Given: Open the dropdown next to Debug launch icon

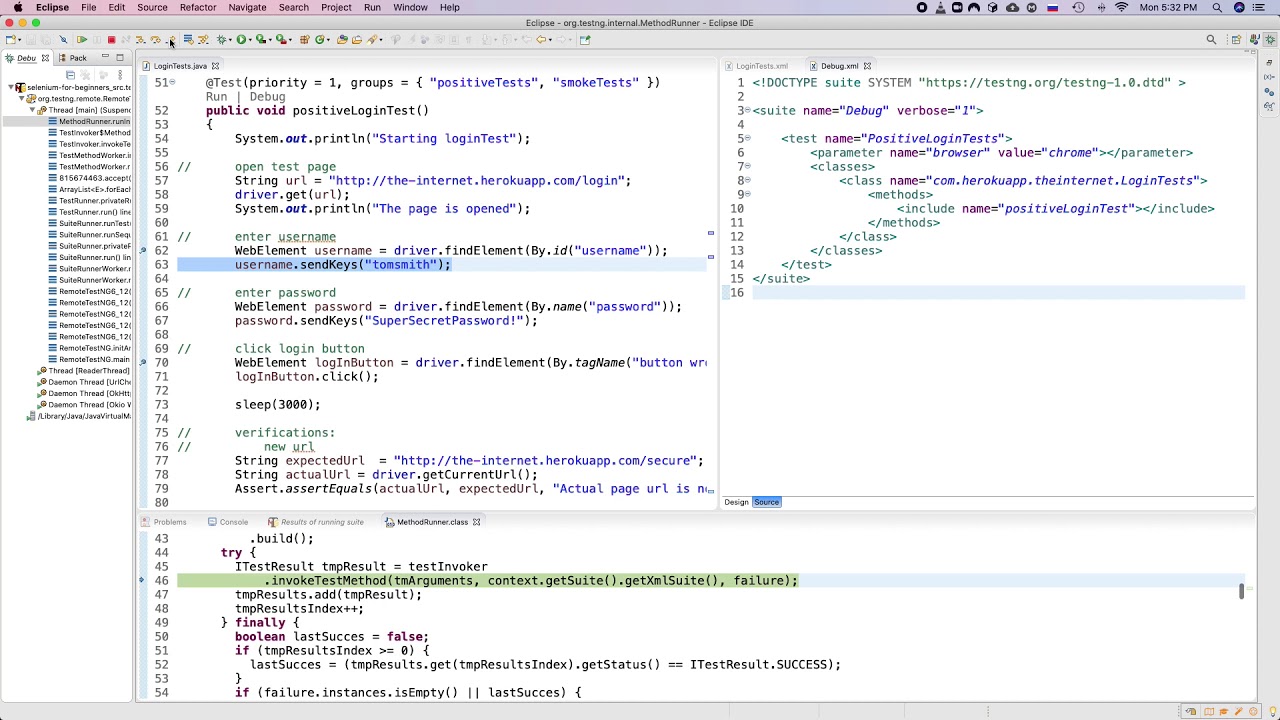Looking at the screenshot, I should click(x=229, y=40).
